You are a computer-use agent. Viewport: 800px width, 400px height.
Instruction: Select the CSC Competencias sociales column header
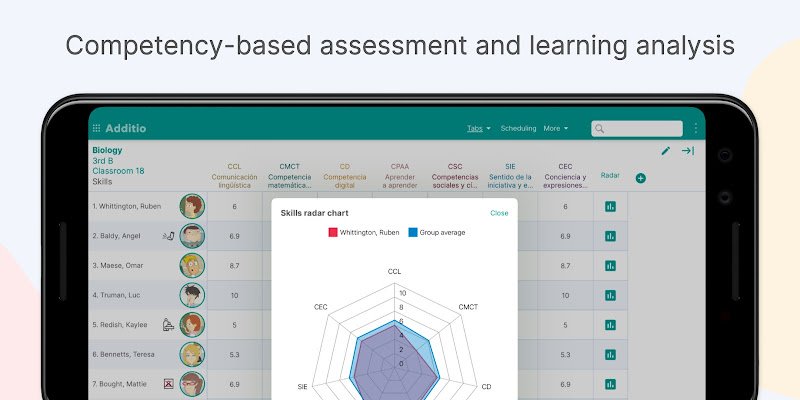tap(455, 176)
